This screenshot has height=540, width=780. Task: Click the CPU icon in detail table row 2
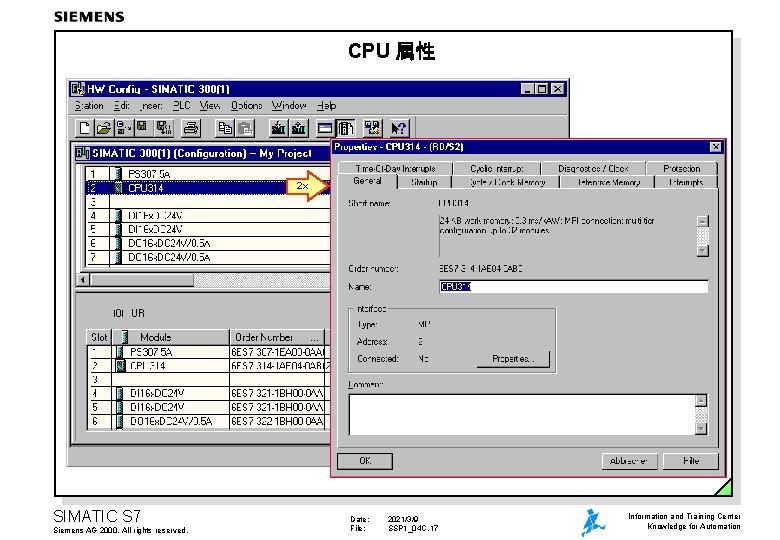(120, 366)
